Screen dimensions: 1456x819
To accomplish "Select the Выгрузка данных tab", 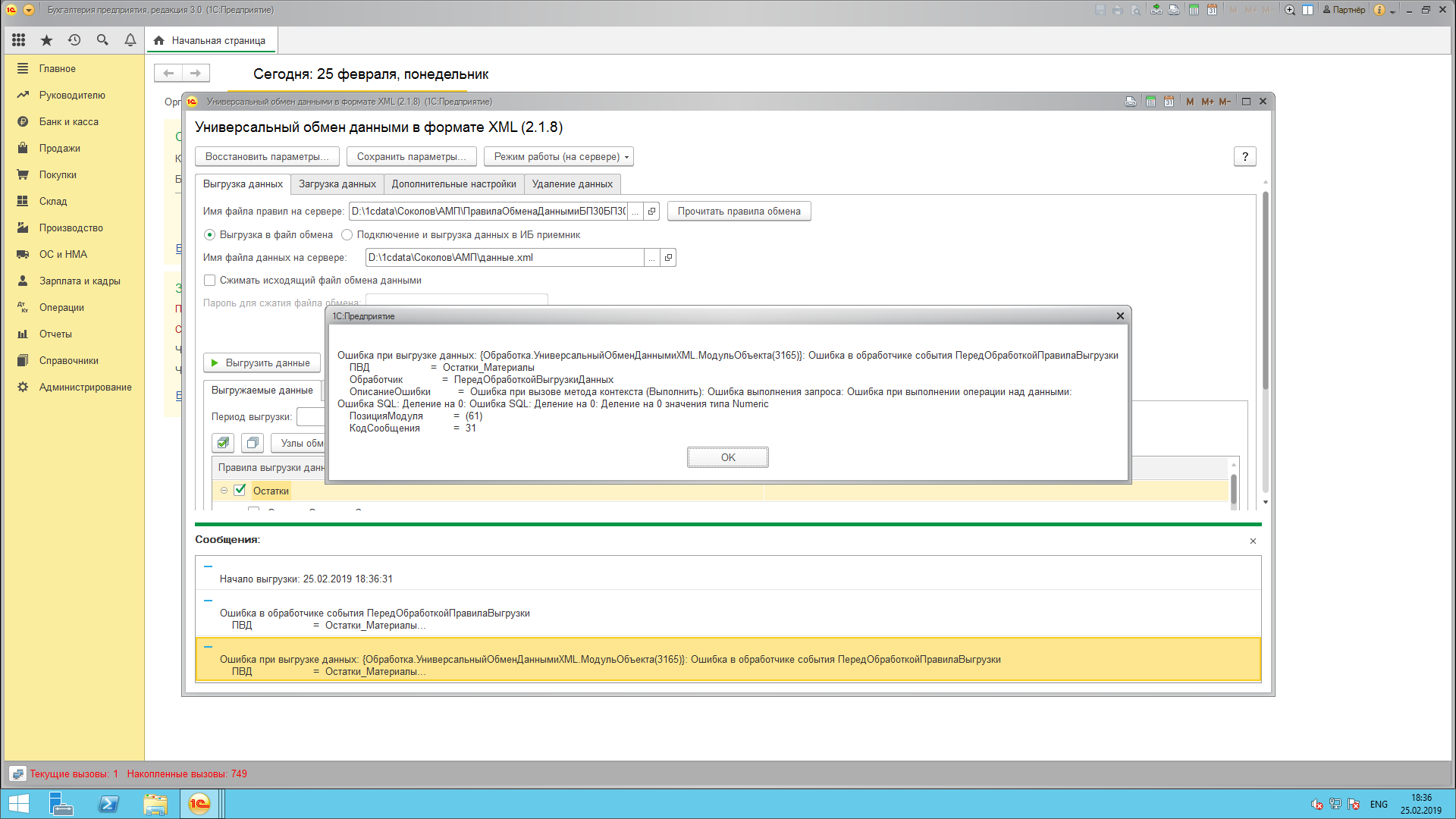I will click(243, 184).
